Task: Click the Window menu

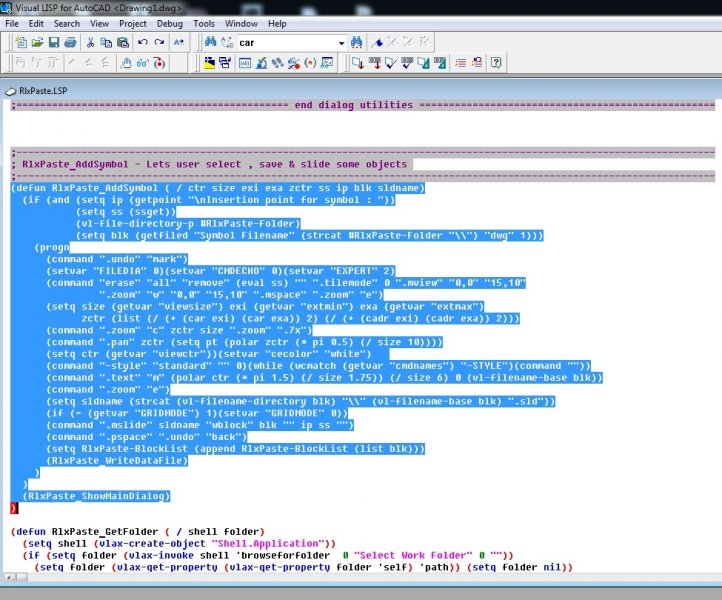Action: pos(240,23)
